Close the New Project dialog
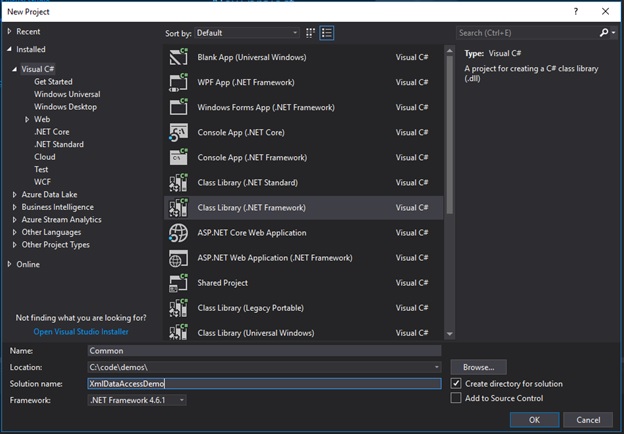Screen dimensions: 624x434 (x=605, y=12)
